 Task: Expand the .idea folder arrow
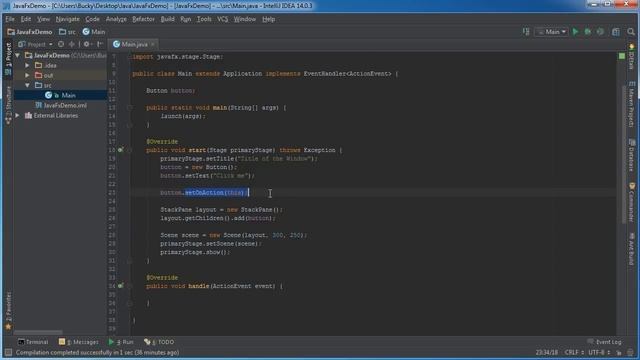point(27,65)
